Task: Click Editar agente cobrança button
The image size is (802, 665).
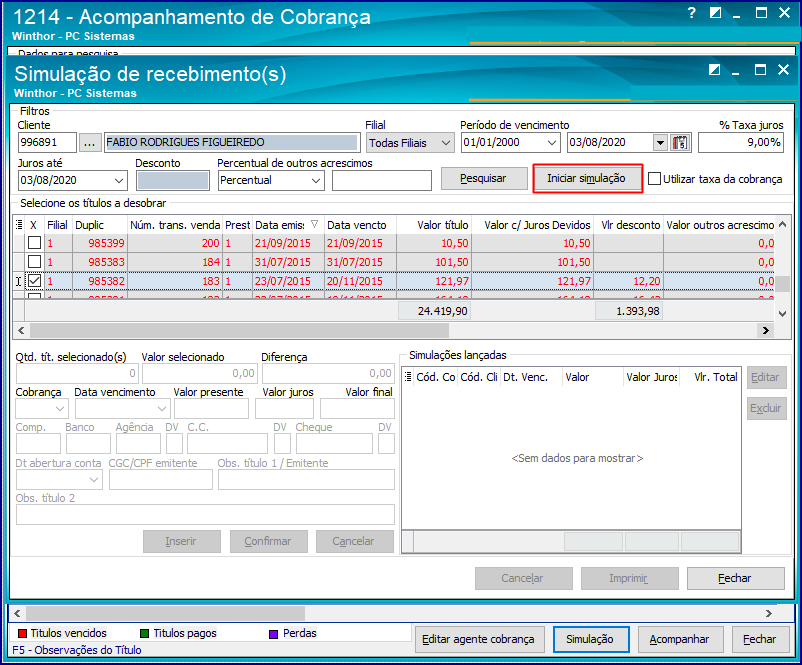Action: point(479,639)
